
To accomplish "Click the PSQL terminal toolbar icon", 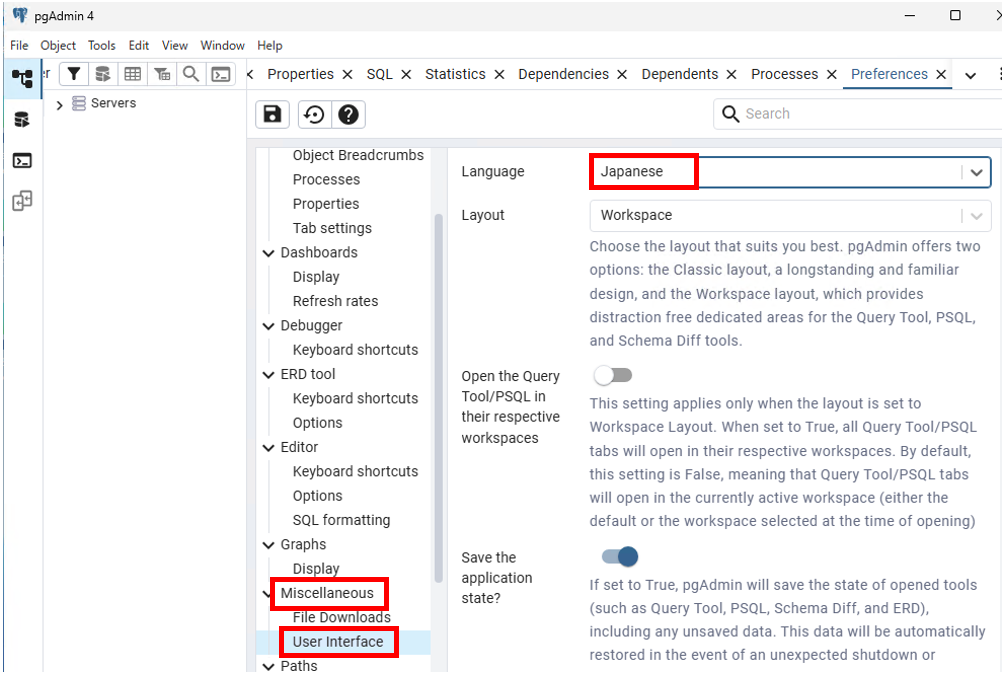I will [221, 75].
